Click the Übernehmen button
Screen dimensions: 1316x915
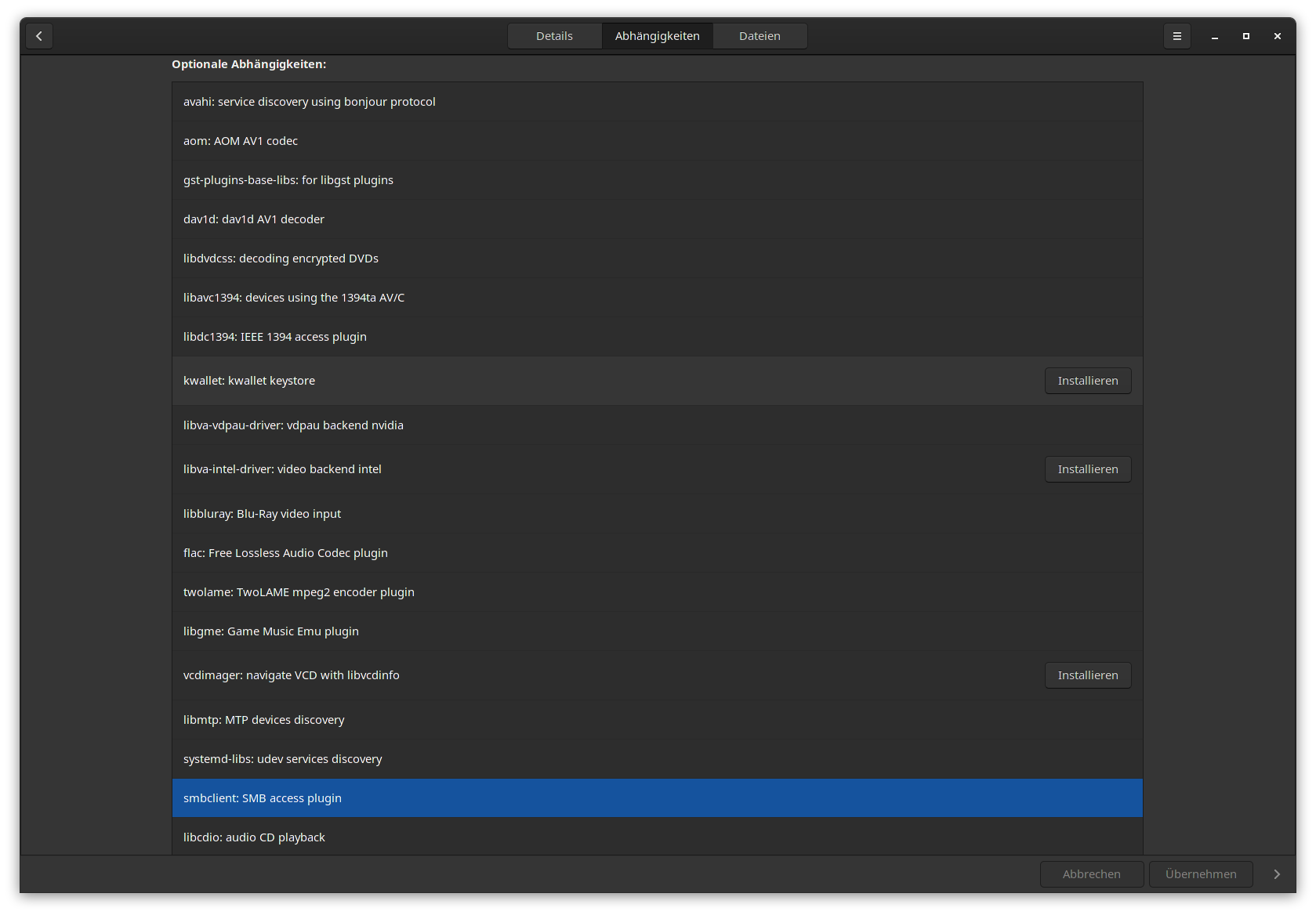pyautogui.click(x=1200, y=874)
